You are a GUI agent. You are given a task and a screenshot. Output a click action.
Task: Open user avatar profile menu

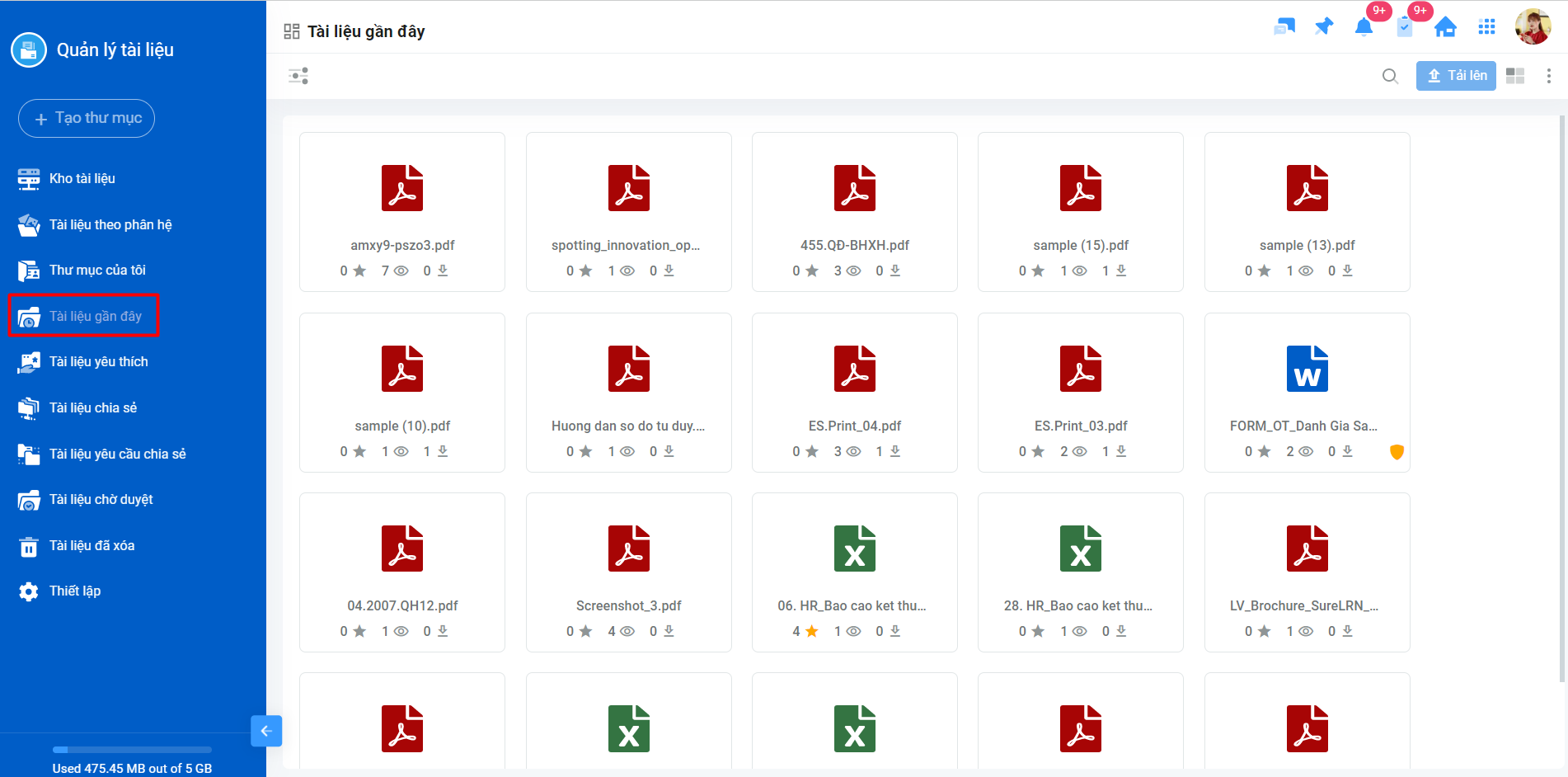1533,27
